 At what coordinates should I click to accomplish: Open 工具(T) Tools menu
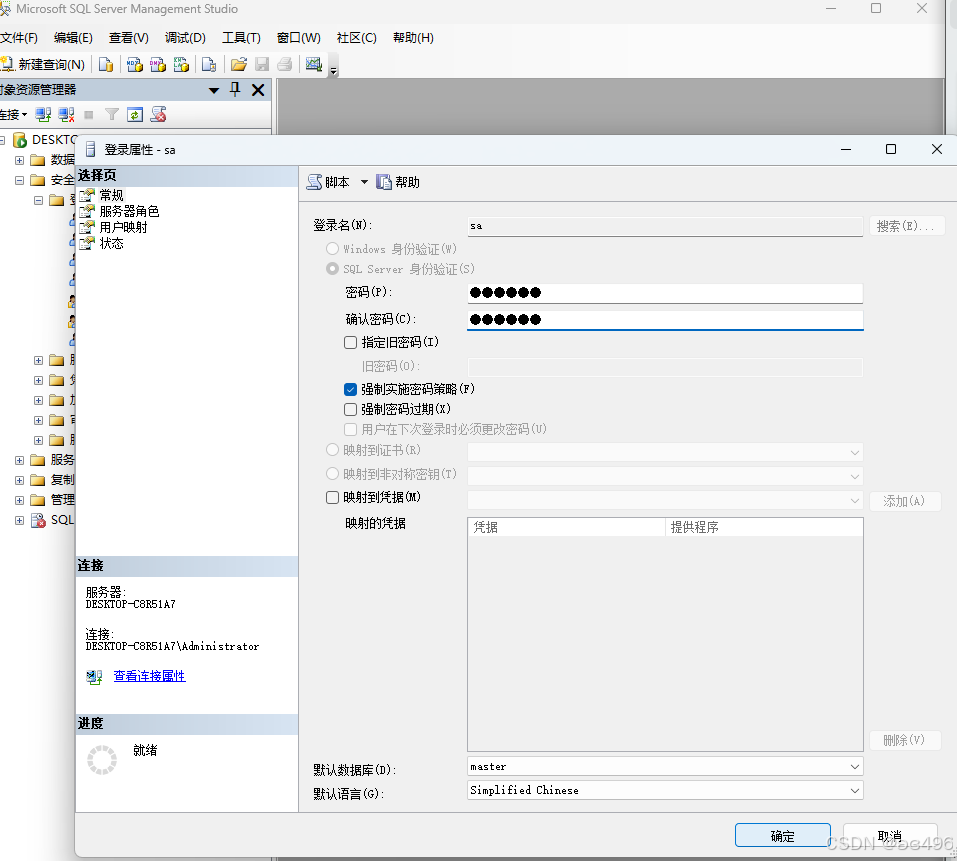[x=241, y=38]
